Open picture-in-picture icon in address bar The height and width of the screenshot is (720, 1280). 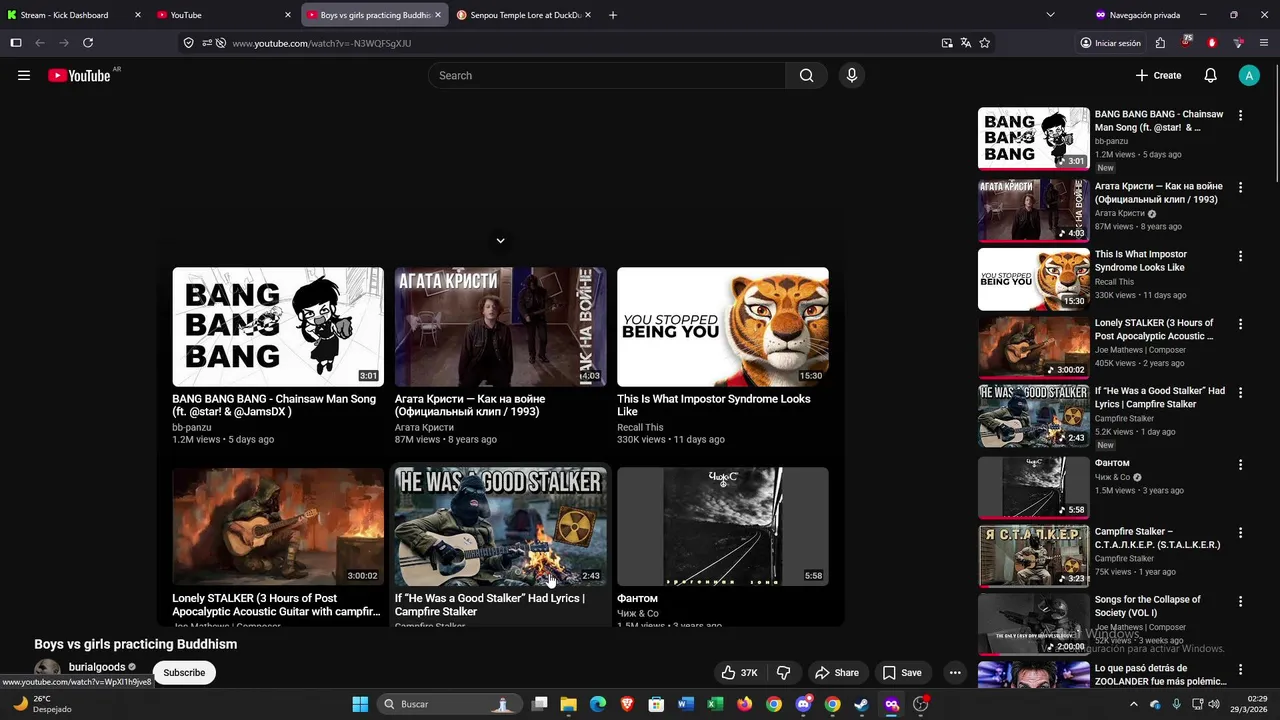947,43
